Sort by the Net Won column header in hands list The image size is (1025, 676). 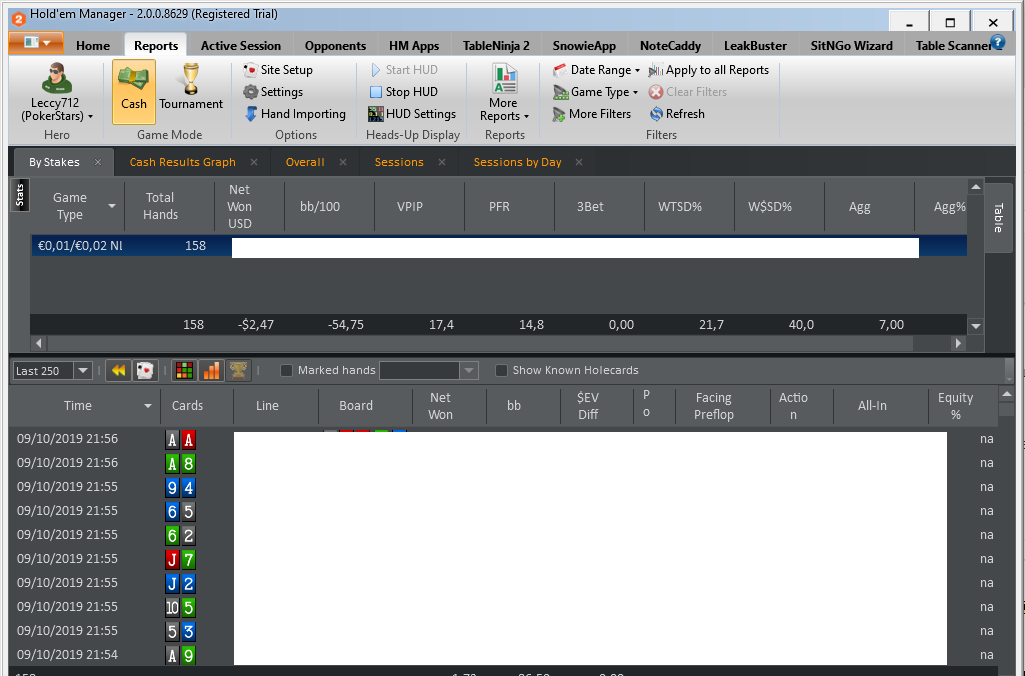(440, 406)
